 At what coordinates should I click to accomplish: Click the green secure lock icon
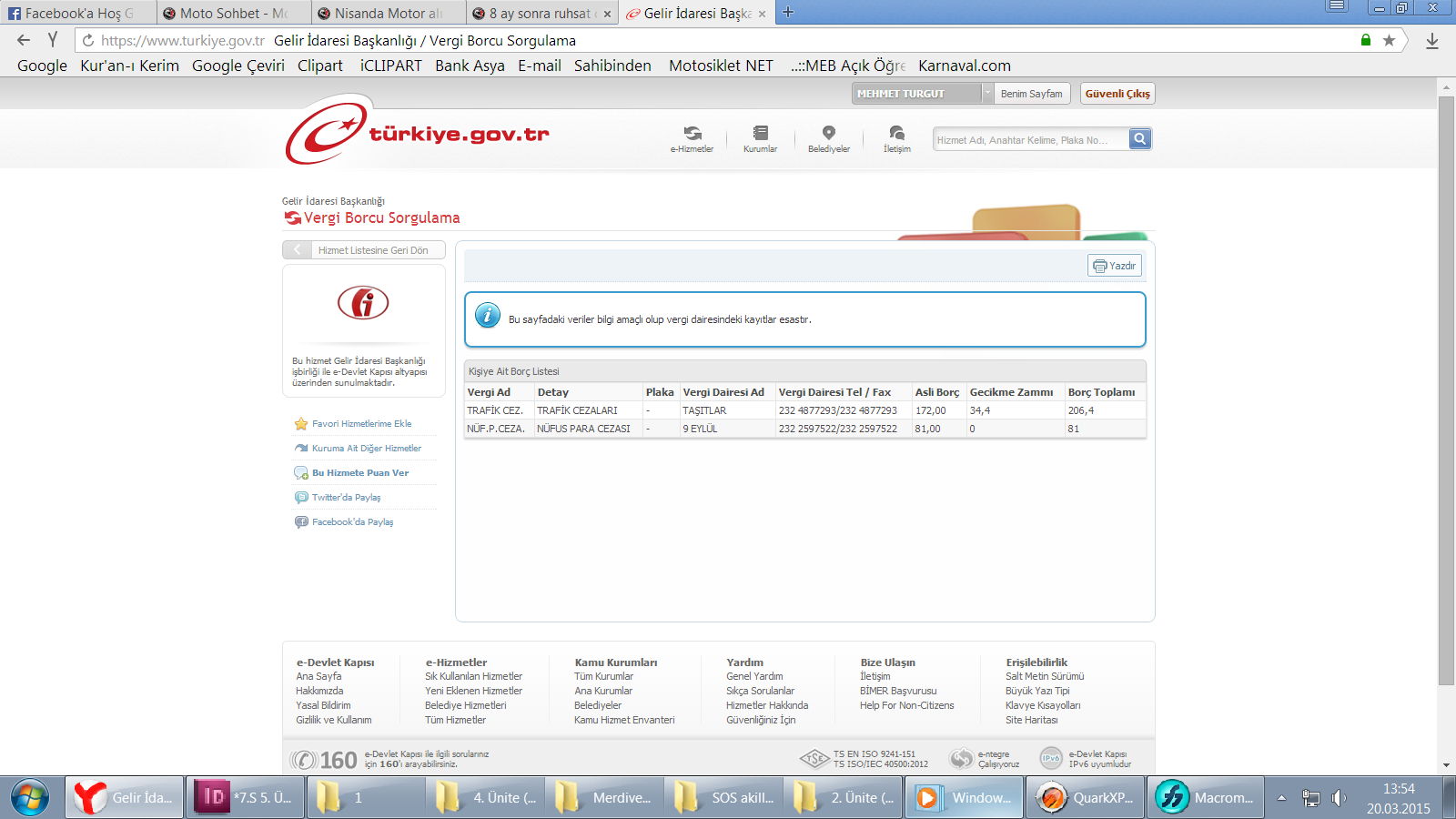click(1365, 40)
